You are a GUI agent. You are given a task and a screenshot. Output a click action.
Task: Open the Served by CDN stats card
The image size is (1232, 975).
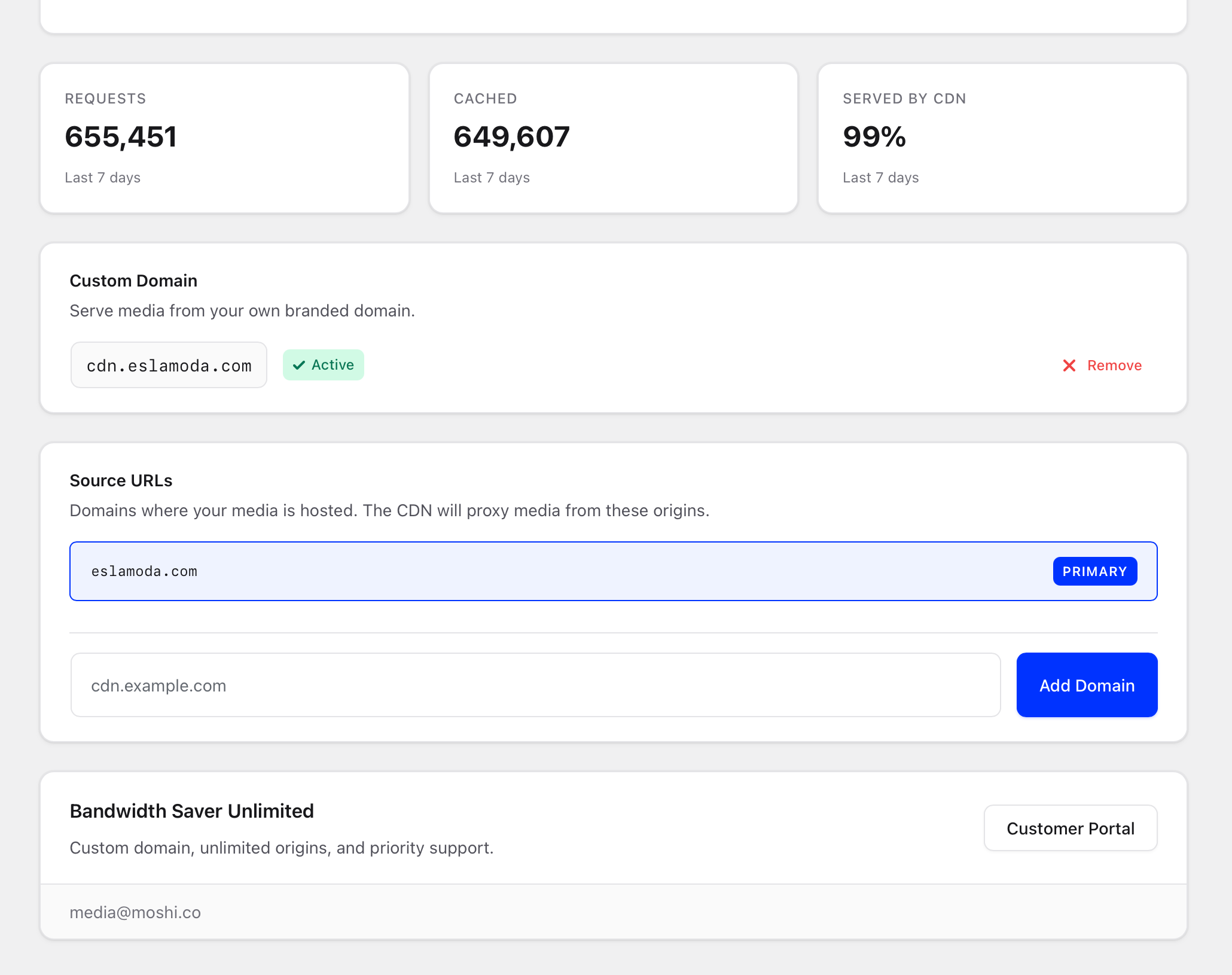(x=1002, y=138)
